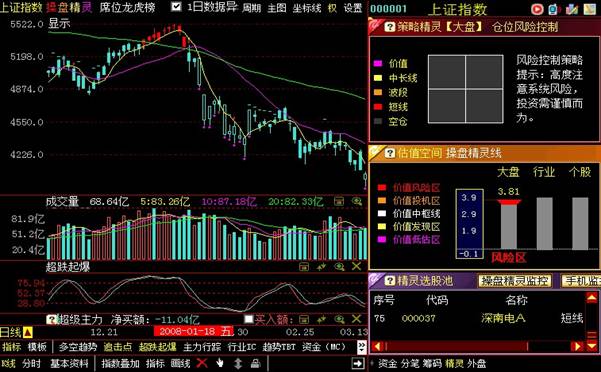Click 坐标线 in the chart top menu
This screenshot has width=601, height=372.
coord(307,7)
